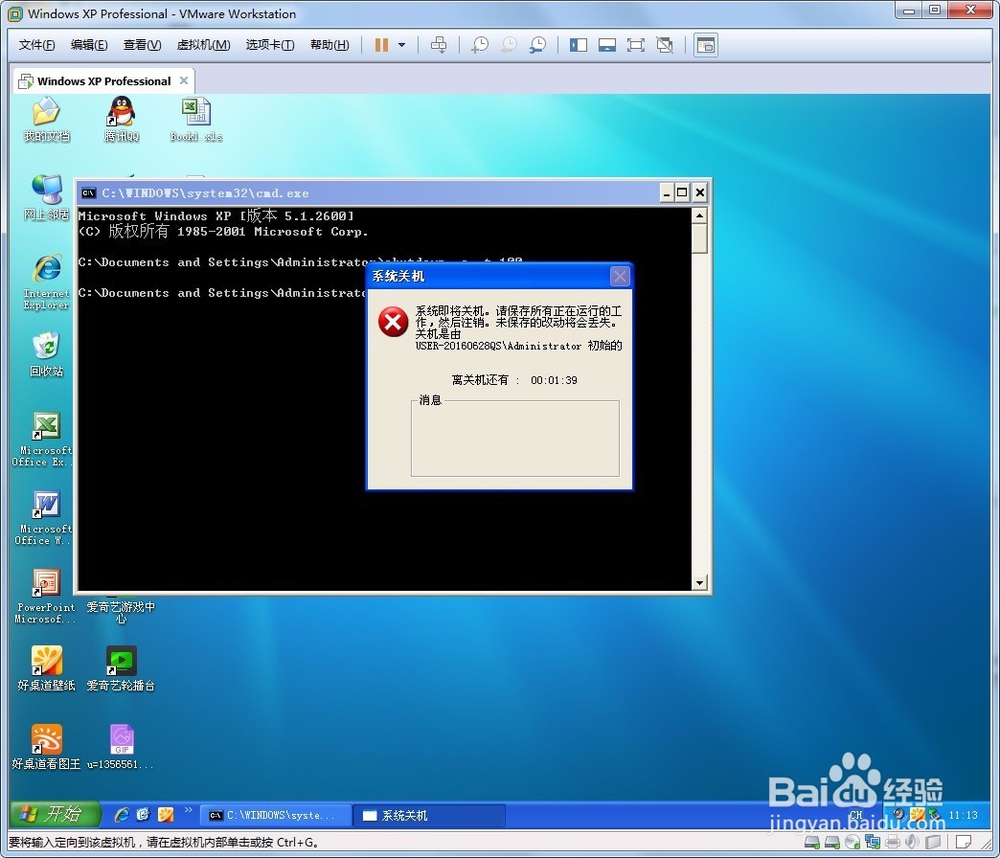The width and height of the screenshot is (1000, 858).
Task: Click the CH language indicator
Action: click(856, 815)
